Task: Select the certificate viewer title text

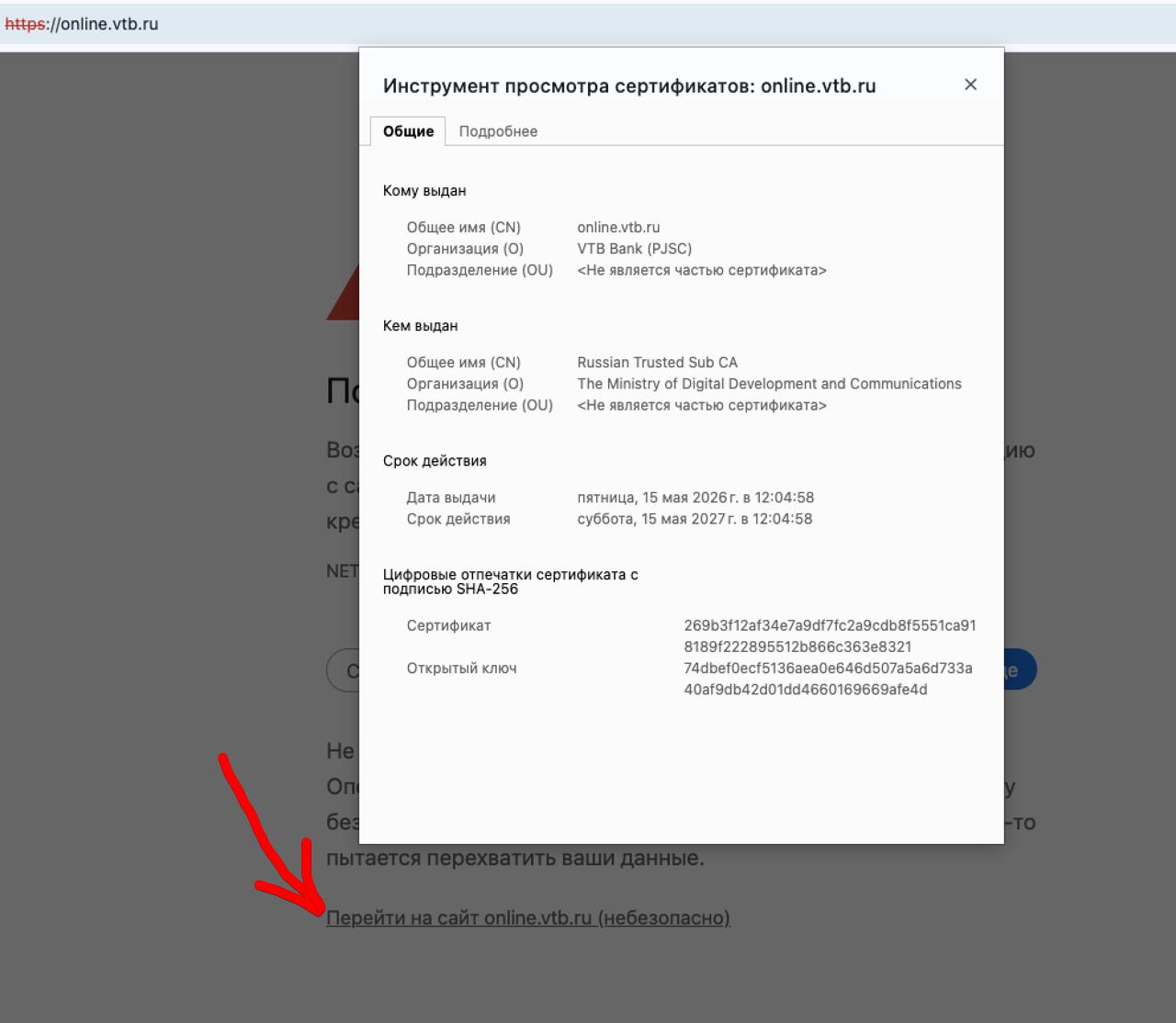Action: 629,86
